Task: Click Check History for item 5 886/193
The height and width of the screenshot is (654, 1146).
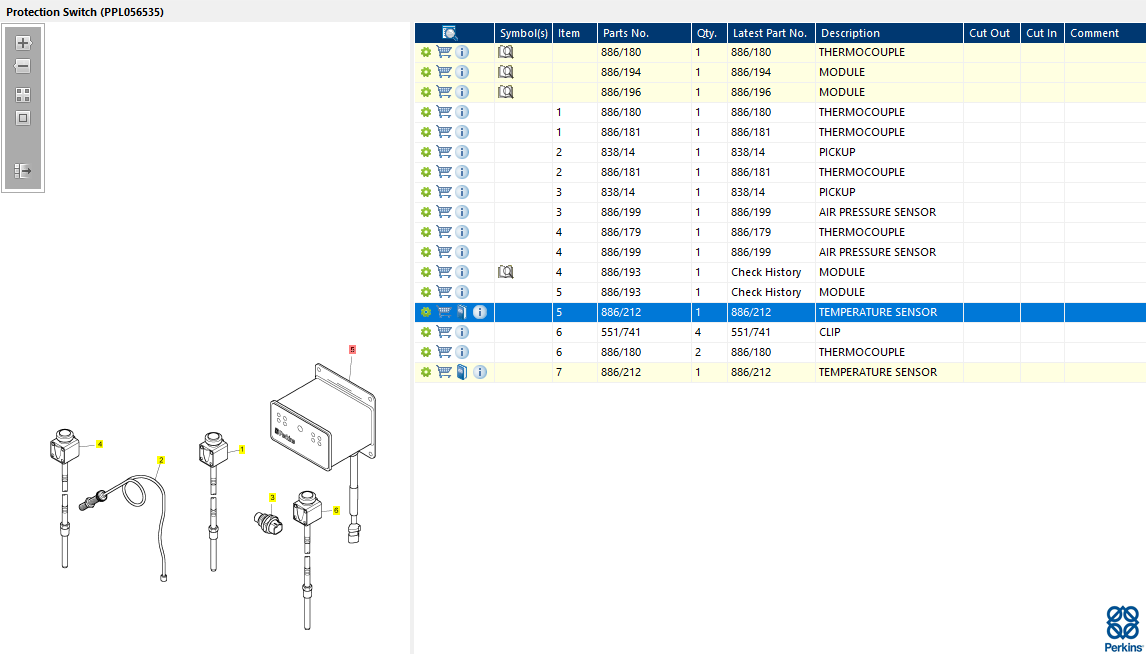Action: coord(766,292)
